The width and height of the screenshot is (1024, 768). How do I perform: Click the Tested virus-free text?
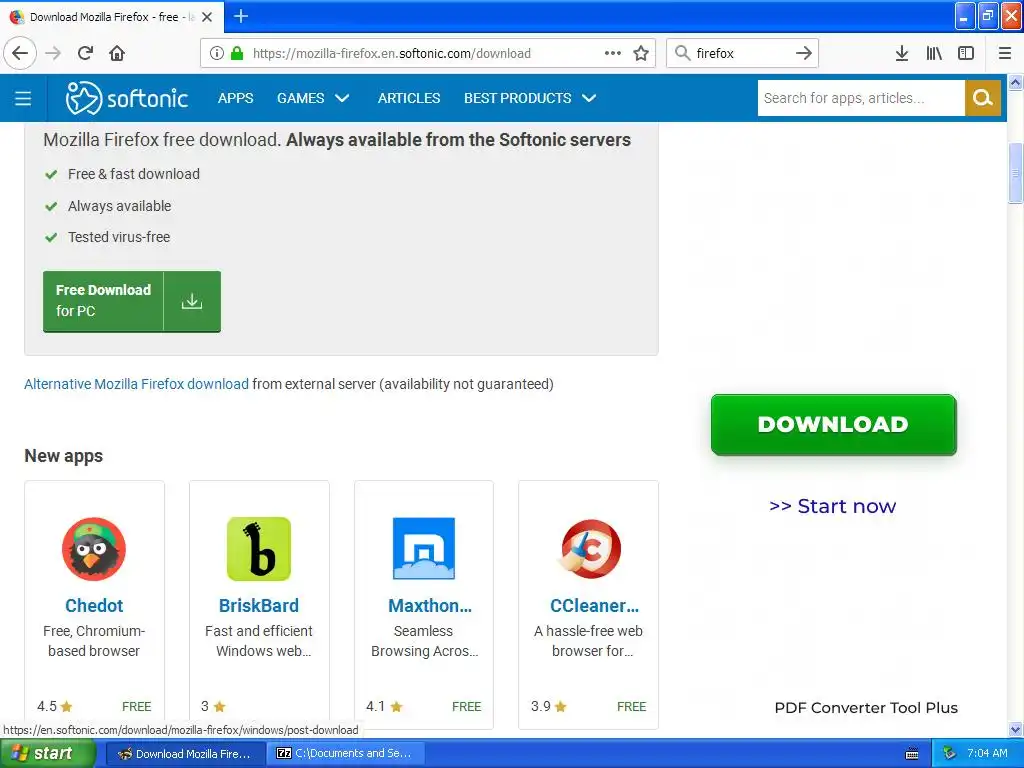(119, 237)
